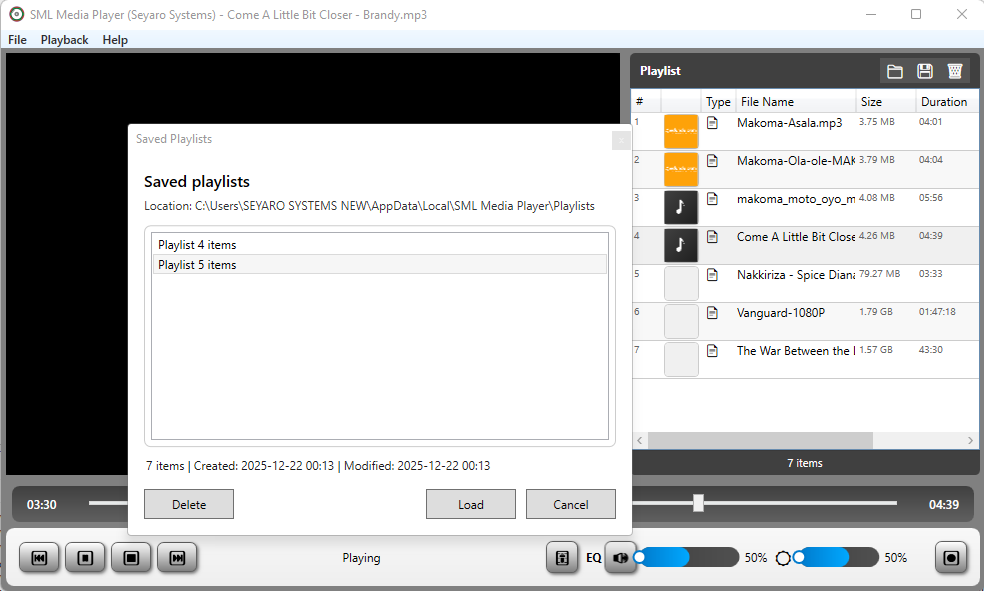The image size is (984, 591).
Task: Cancel the Saved Playlists dialog
Action: [x=570, y=504]
